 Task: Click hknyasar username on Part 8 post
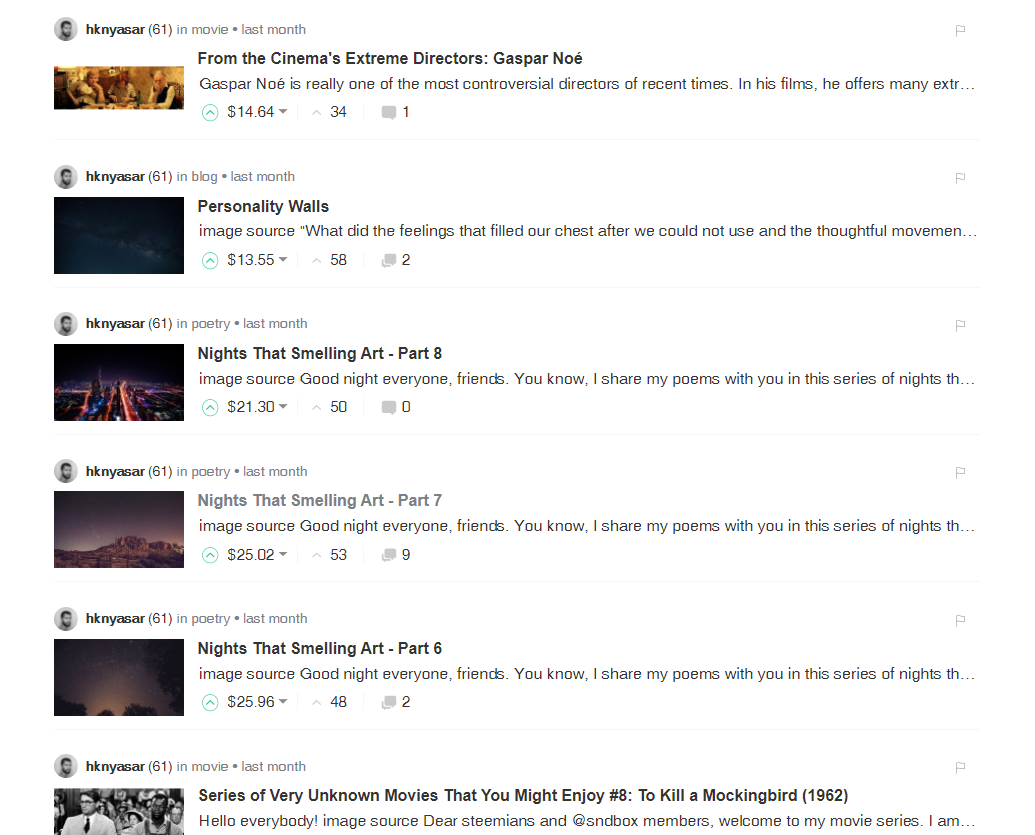coord(115,324)
